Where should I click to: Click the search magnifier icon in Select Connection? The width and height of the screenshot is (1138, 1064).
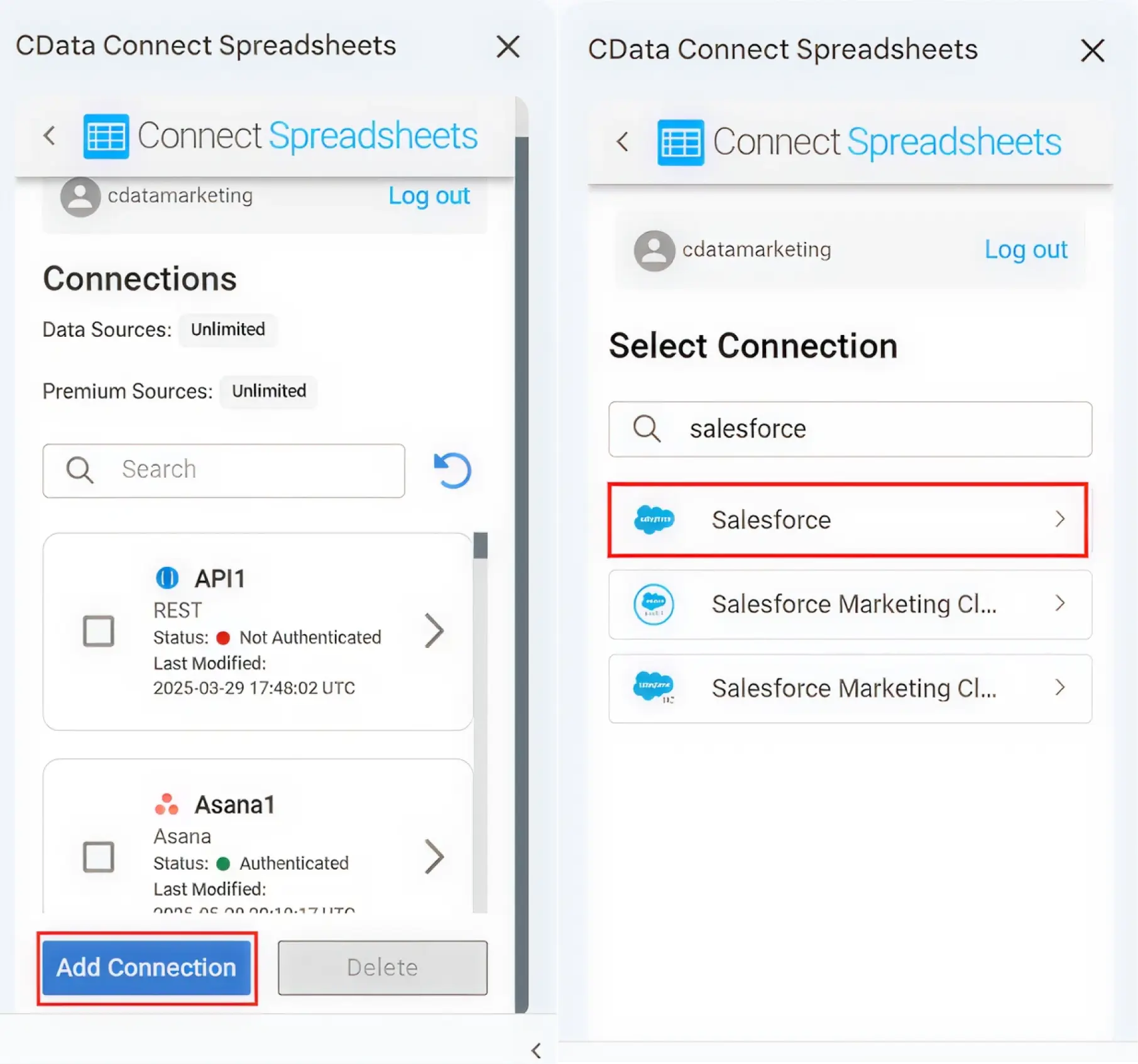(646, 429)
